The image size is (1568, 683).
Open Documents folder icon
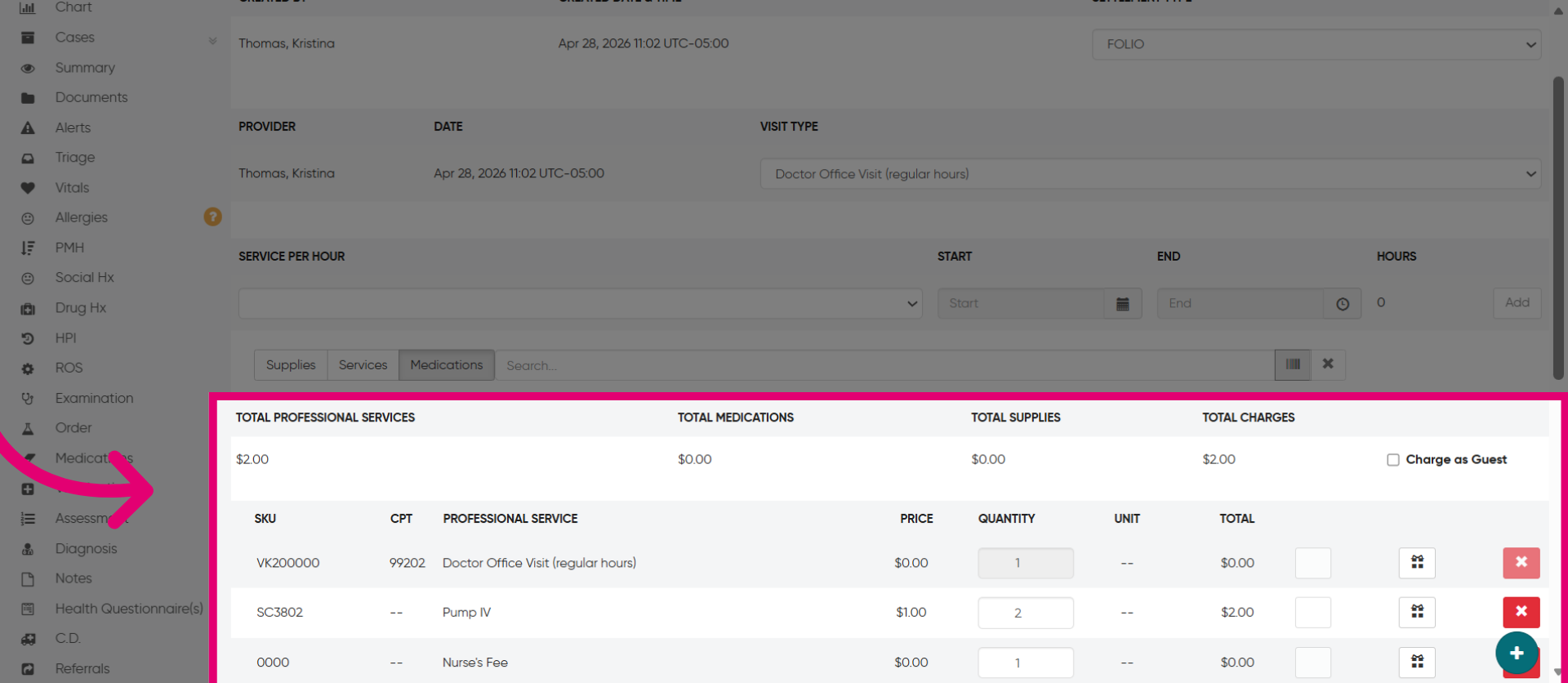pos(28,98)
